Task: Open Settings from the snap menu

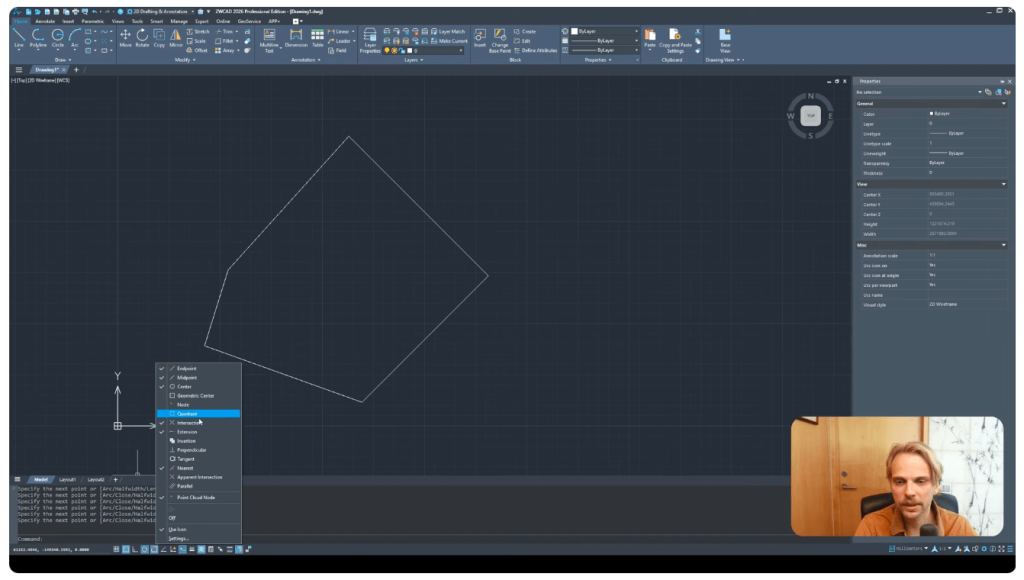Action: 178,538
